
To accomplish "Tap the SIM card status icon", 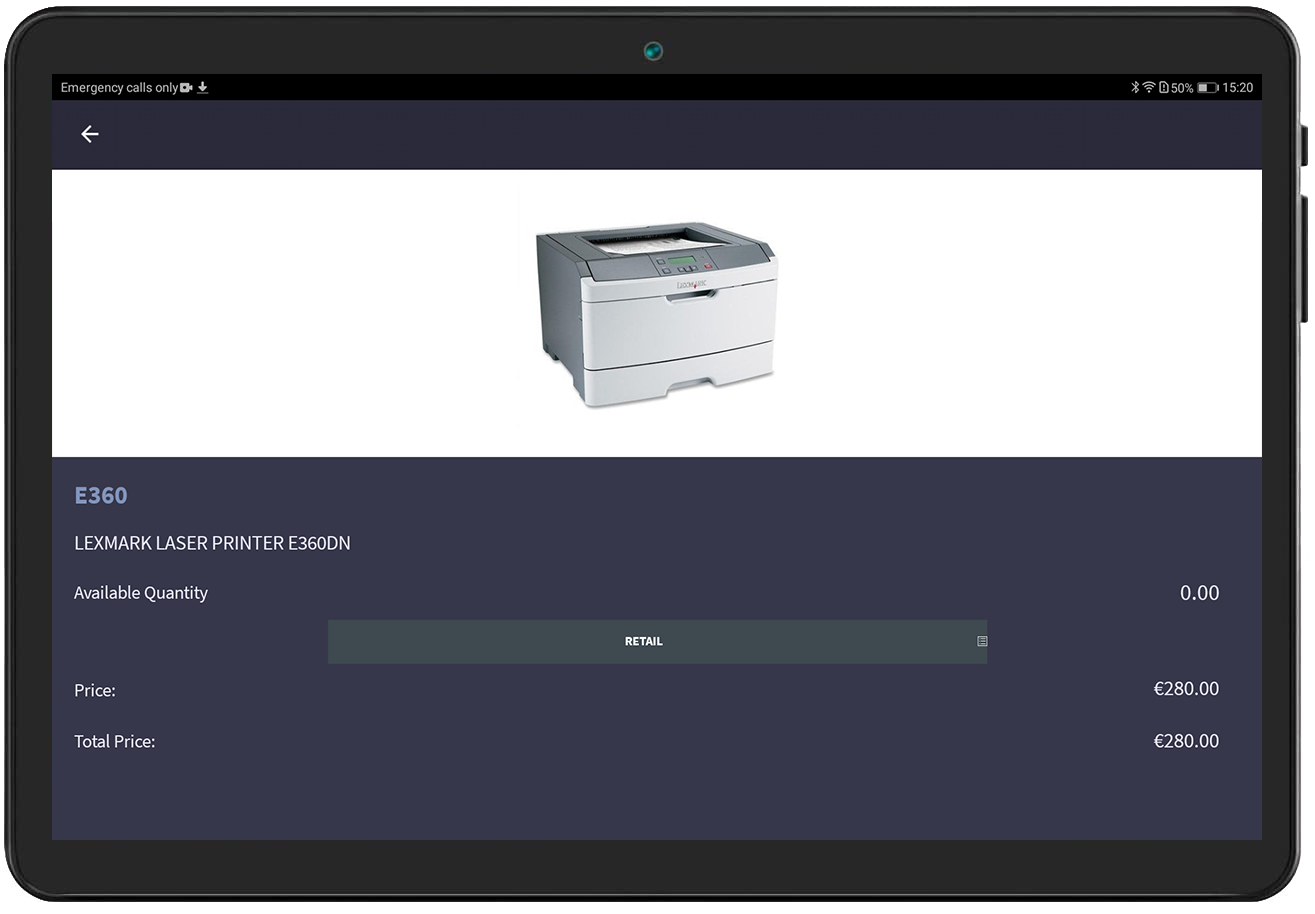I will tap(1163, 88).
